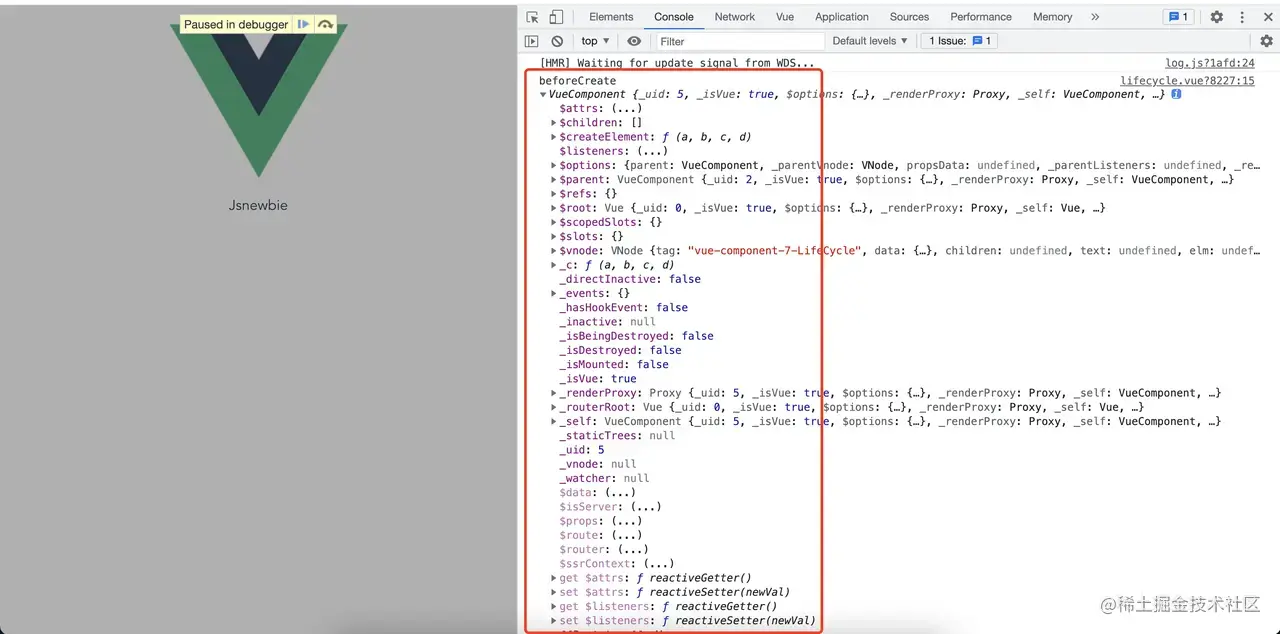The height and width of the screenshot is (634, 1280).
Task: Expand the set $attrs reactiveSetter
Action: [x=554, y=592]
